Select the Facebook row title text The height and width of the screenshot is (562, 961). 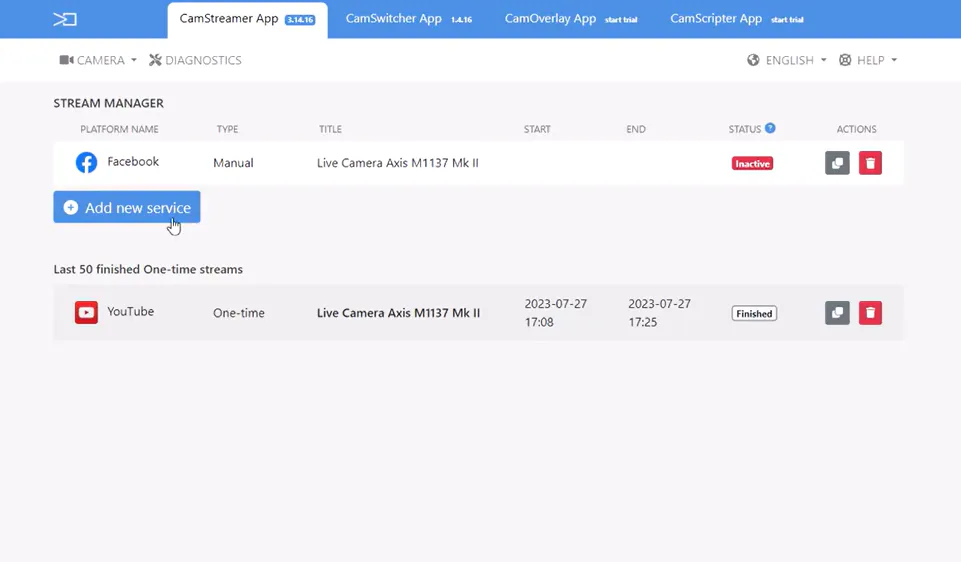(x=398, y=163)
